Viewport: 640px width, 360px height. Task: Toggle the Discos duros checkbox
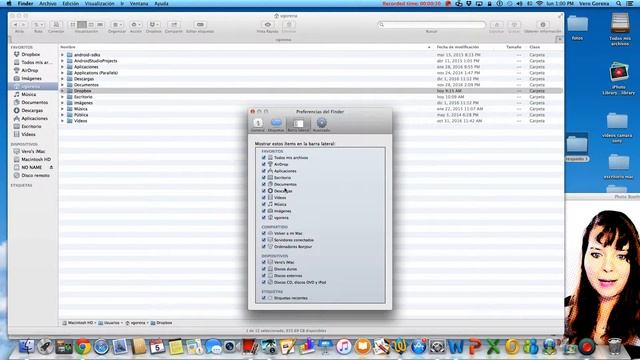[264, 269]
